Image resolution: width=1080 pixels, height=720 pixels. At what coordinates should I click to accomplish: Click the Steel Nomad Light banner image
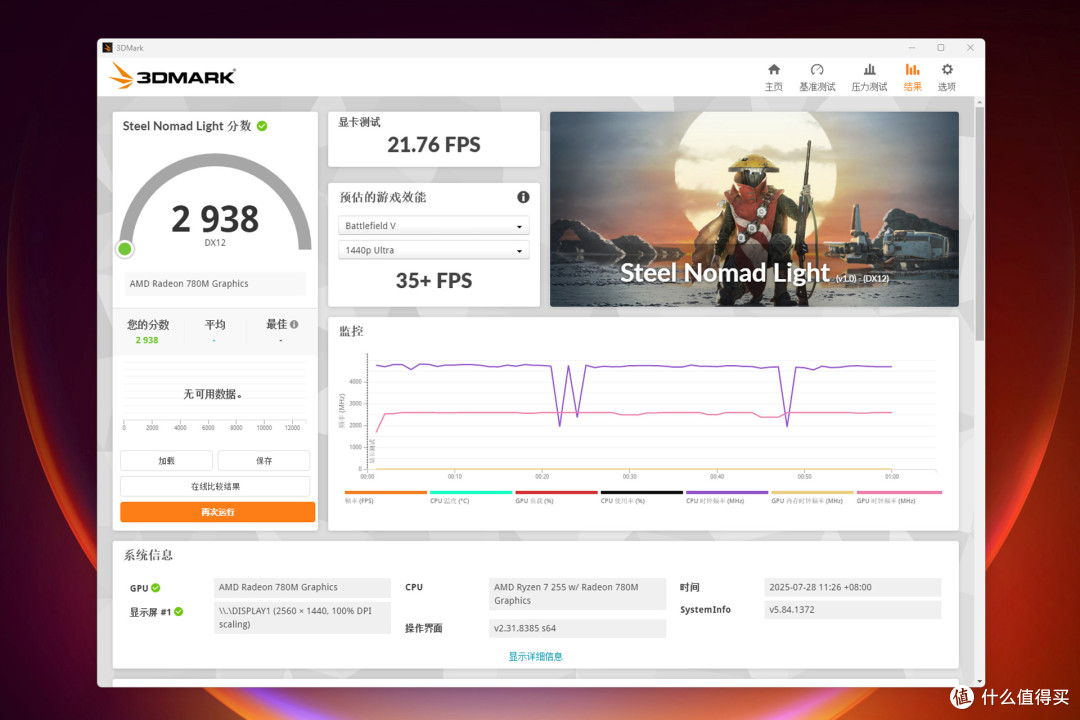click(x=754, y=209)
